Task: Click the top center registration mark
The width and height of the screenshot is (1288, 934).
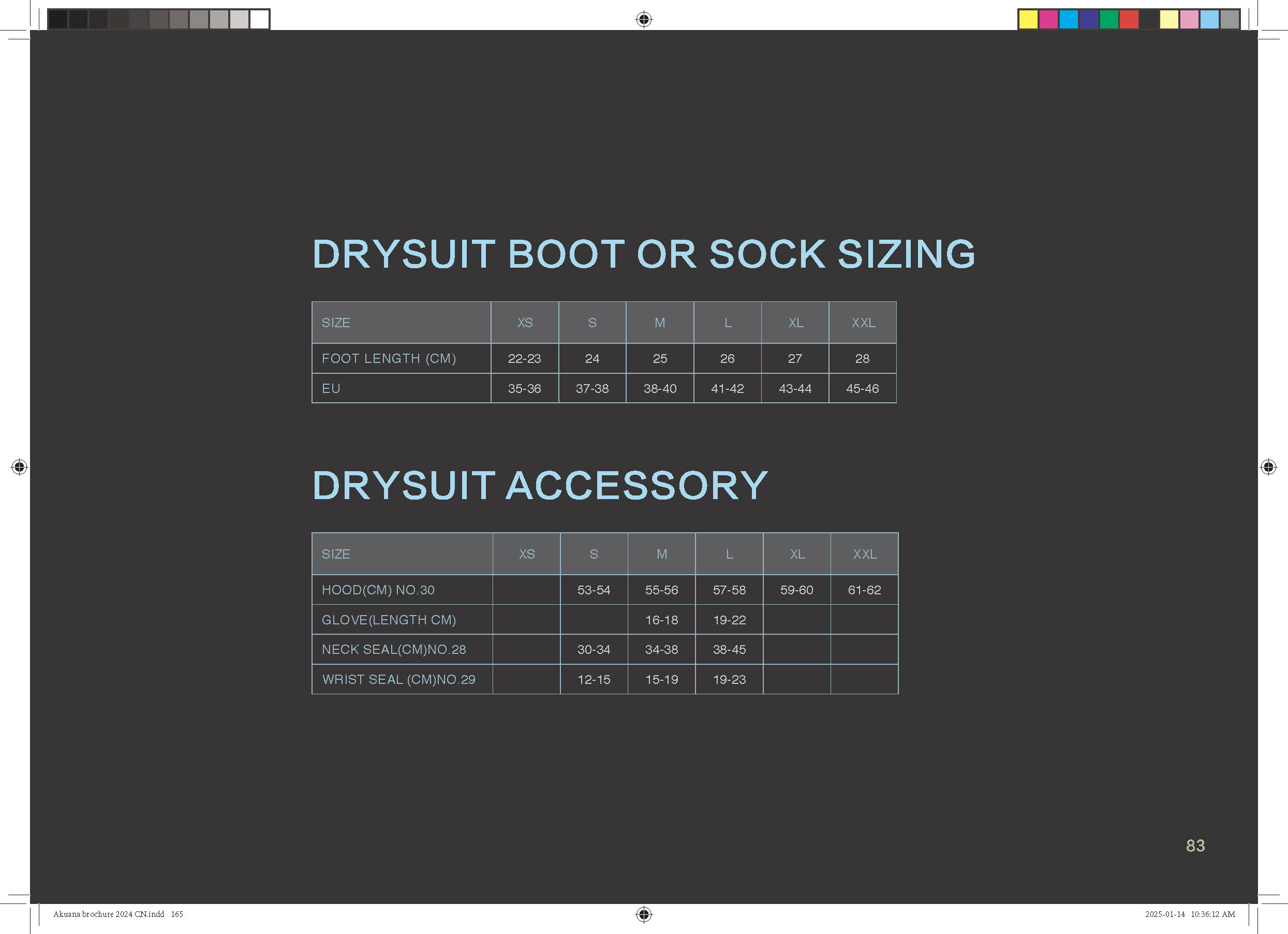Action: (643, 19)
